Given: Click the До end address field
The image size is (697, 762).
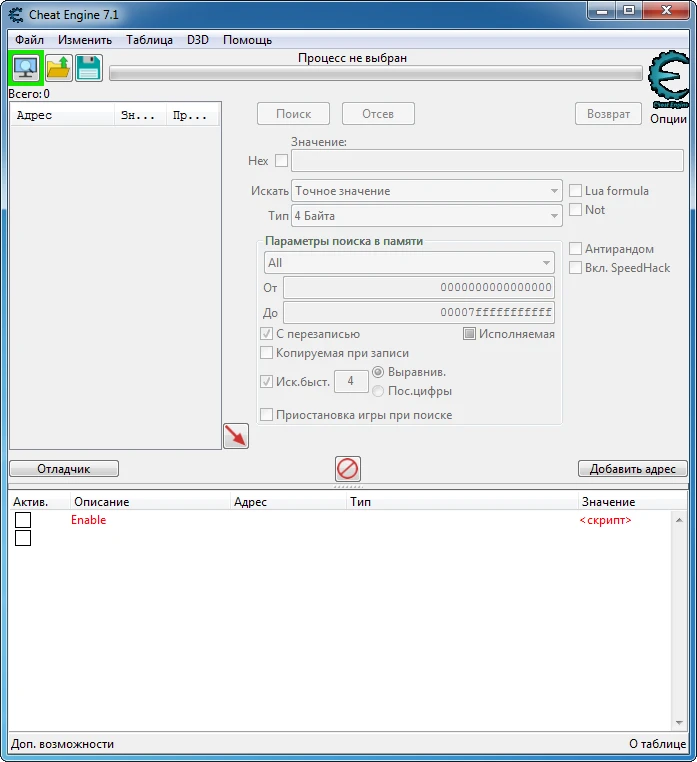Looking at the screenshot, I should [419, 312].
